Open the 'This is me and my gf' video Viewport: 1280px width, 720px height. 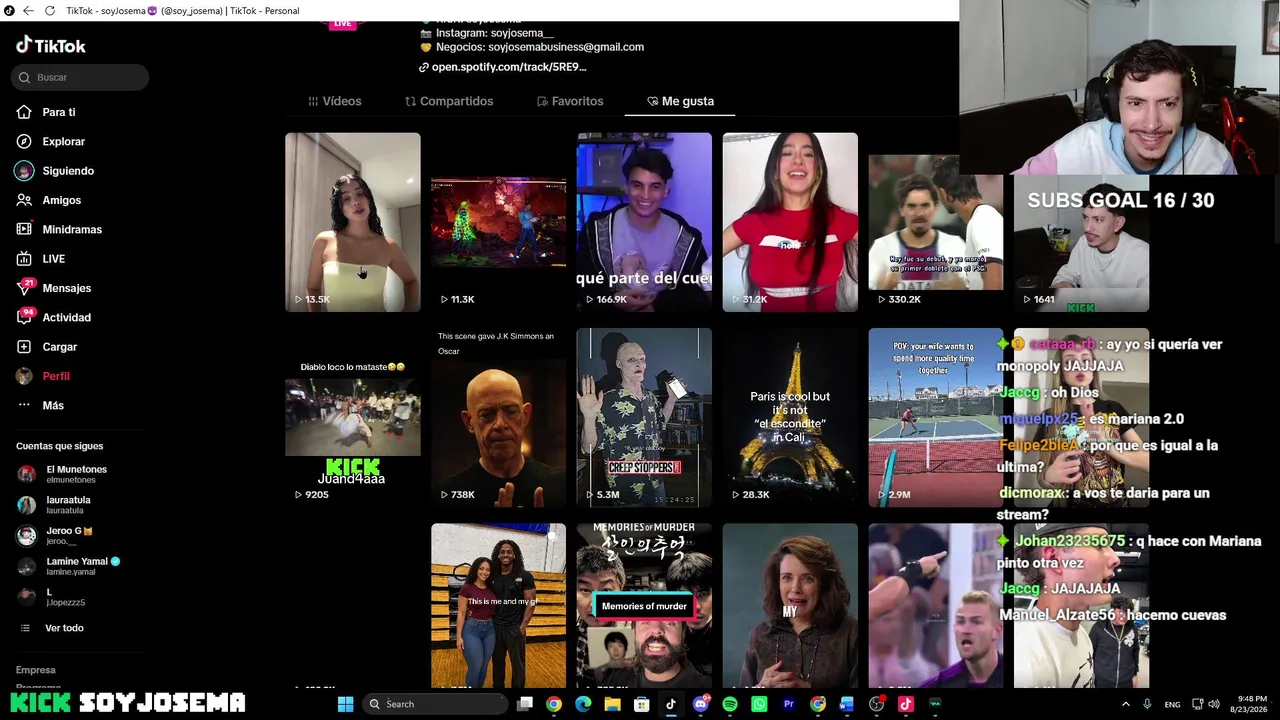[x=498, y=606]
